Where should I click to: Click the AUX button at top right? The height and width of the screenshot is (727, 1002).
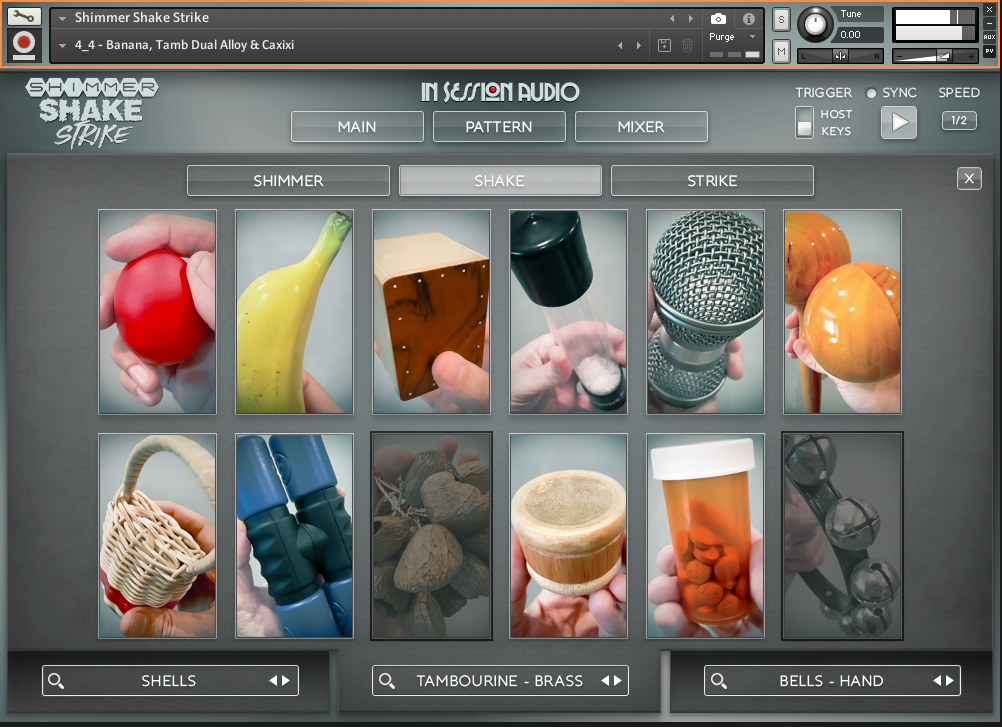(989, 37)
